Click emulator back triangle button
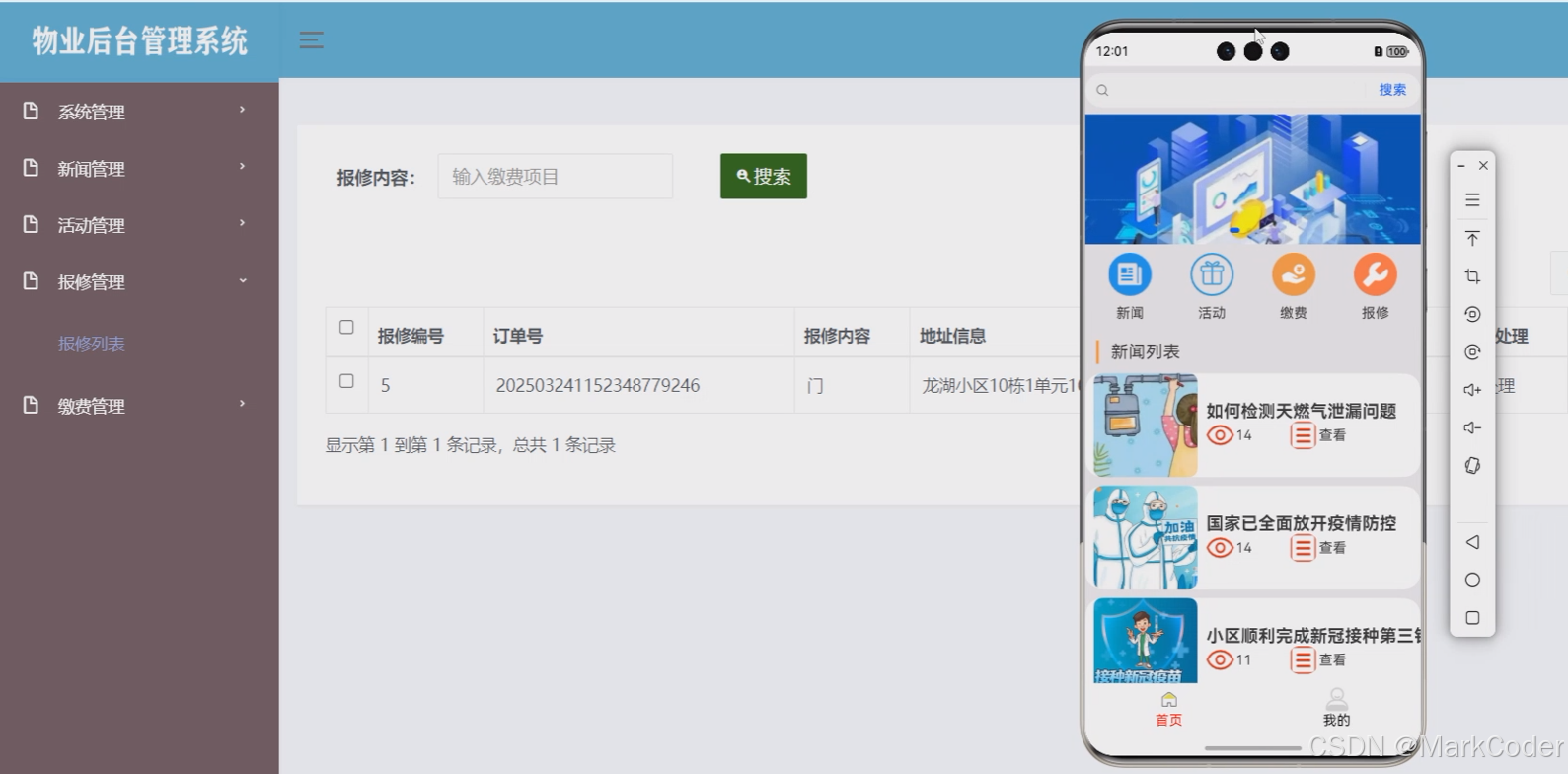The width and height of the screenshot is (1568, 774). pos(1472,542)
